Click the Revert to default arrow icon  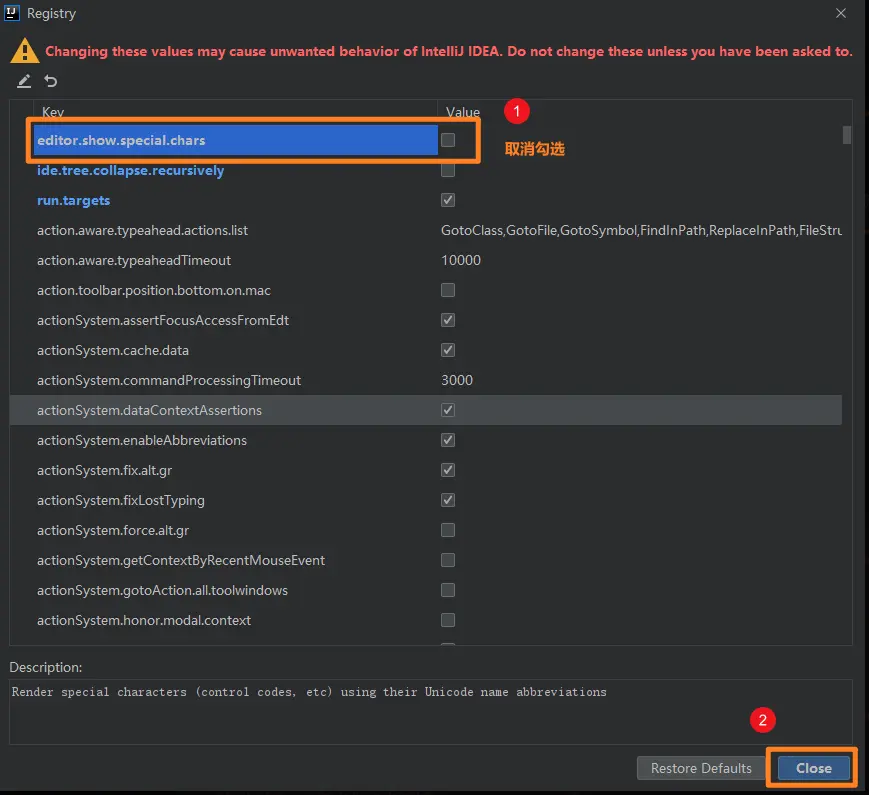50,81
